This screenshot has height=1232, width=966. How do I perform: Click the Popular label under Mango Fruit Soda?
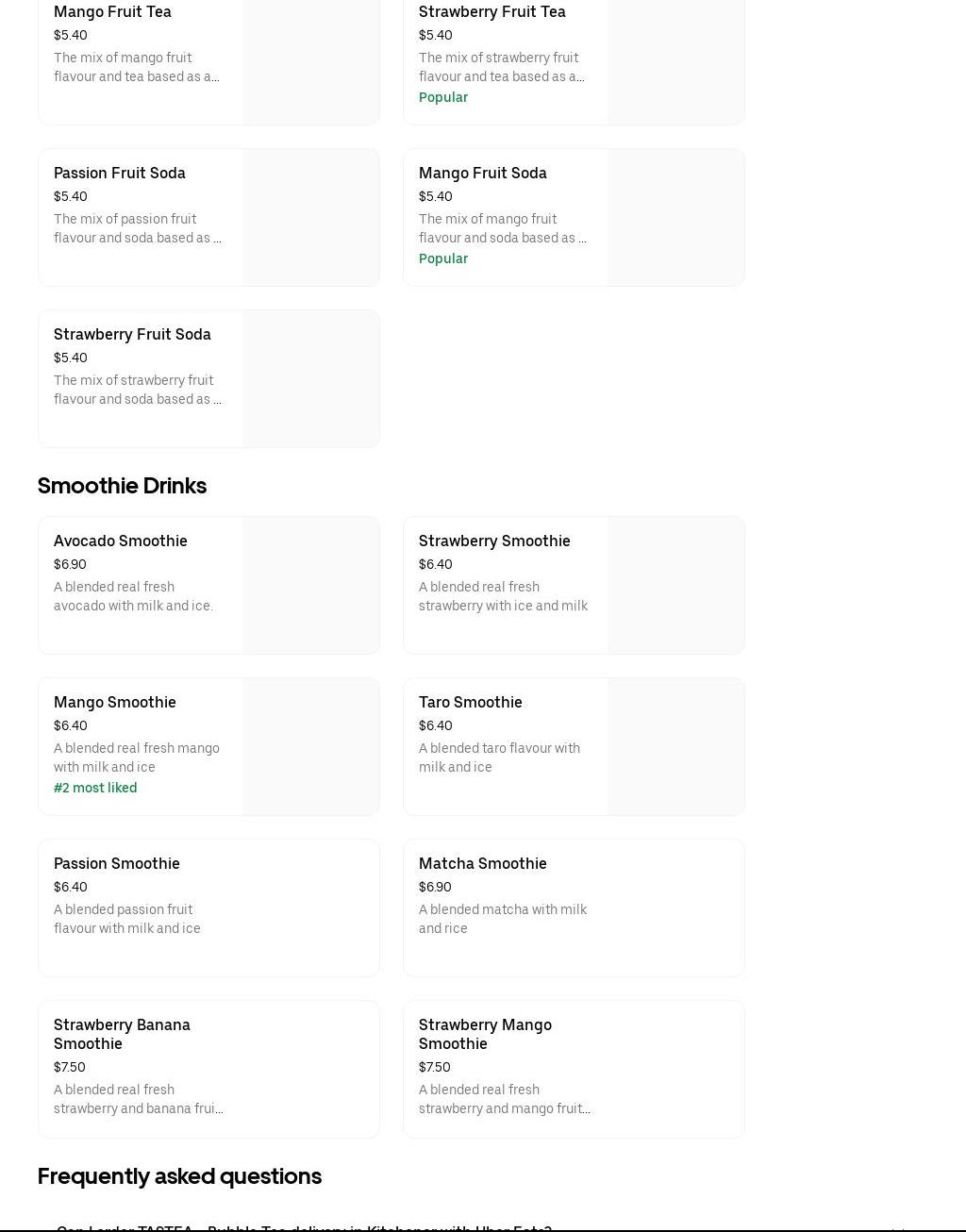(442, 258)
